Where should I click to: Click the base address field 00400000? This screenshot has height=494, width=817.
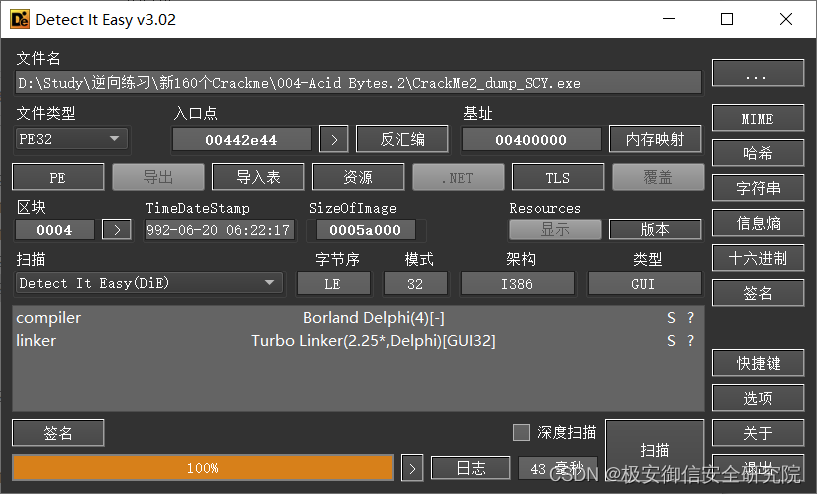[531, 140]
